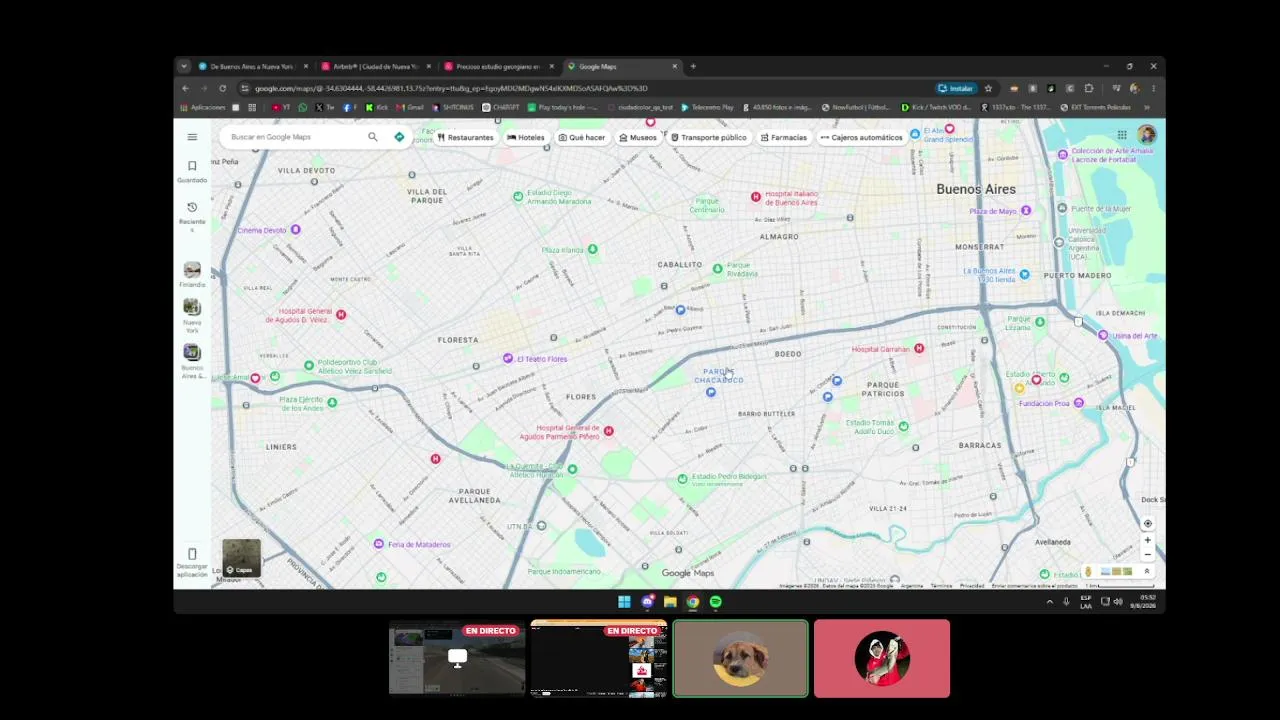
Task: Click the Hospital Garrahan map marker
Action: (x=919, y=348)
